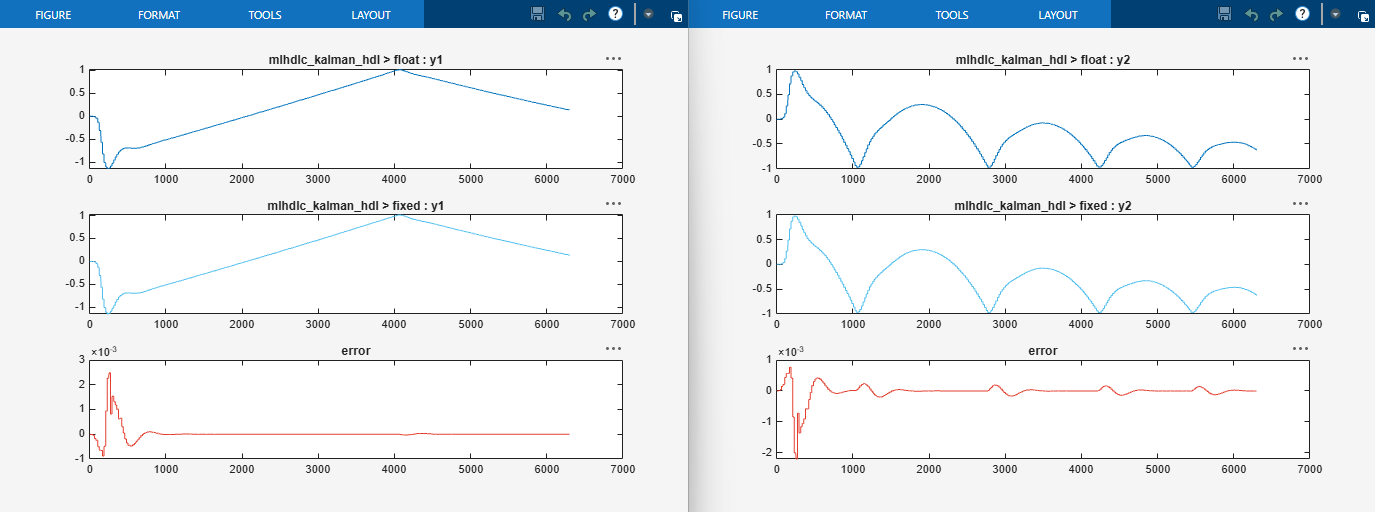Image resolution: width=1375 pixels, height=512 pixels.
Task: Open the ellipsis menu of the float : y1 plot
Action: (x=613, y=59)
